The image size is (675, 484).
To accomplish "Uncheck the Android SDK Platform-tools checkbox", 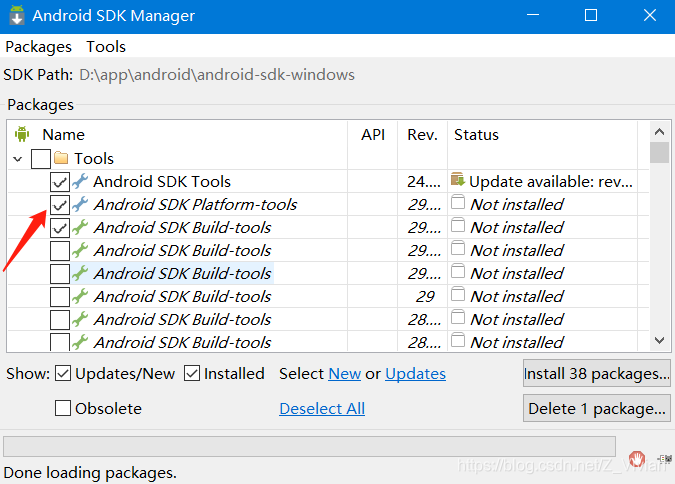I will pyautogui.click(x=60, y=205).
